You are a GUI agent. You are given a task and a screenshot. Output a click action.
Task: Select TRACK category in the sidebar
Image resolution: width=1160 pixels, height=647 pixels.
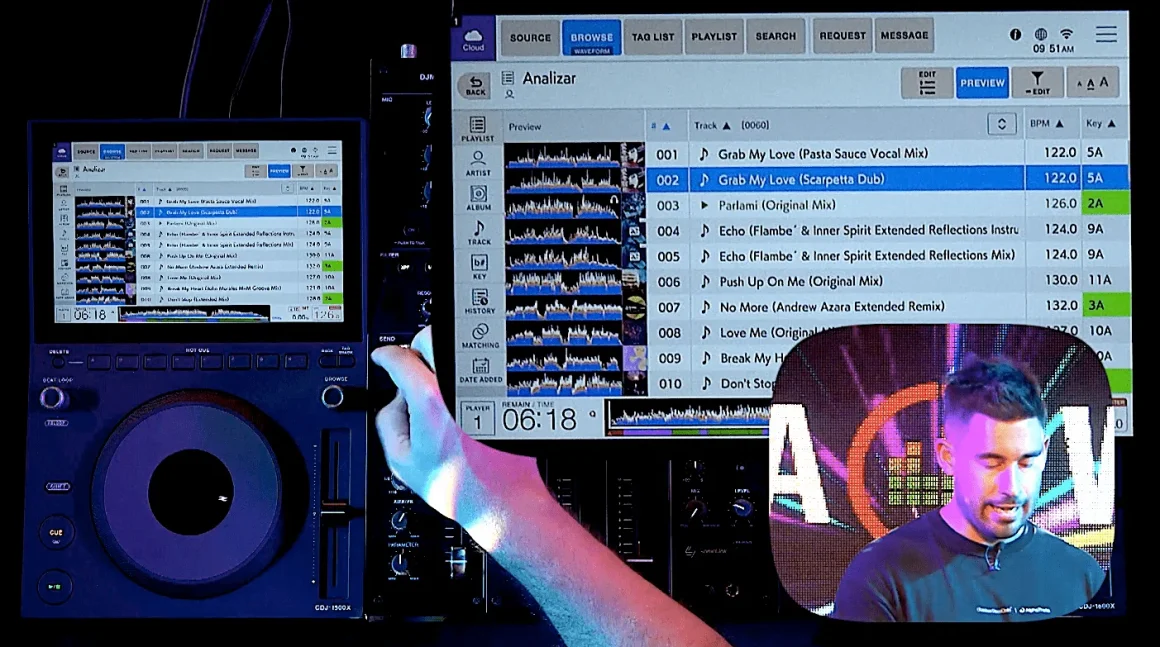pos(479,232)
